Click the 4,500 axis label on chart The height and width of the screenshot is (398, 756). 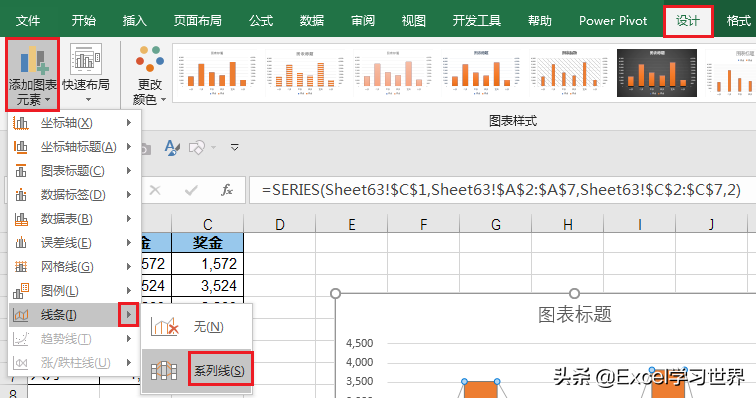pos(359,343)
